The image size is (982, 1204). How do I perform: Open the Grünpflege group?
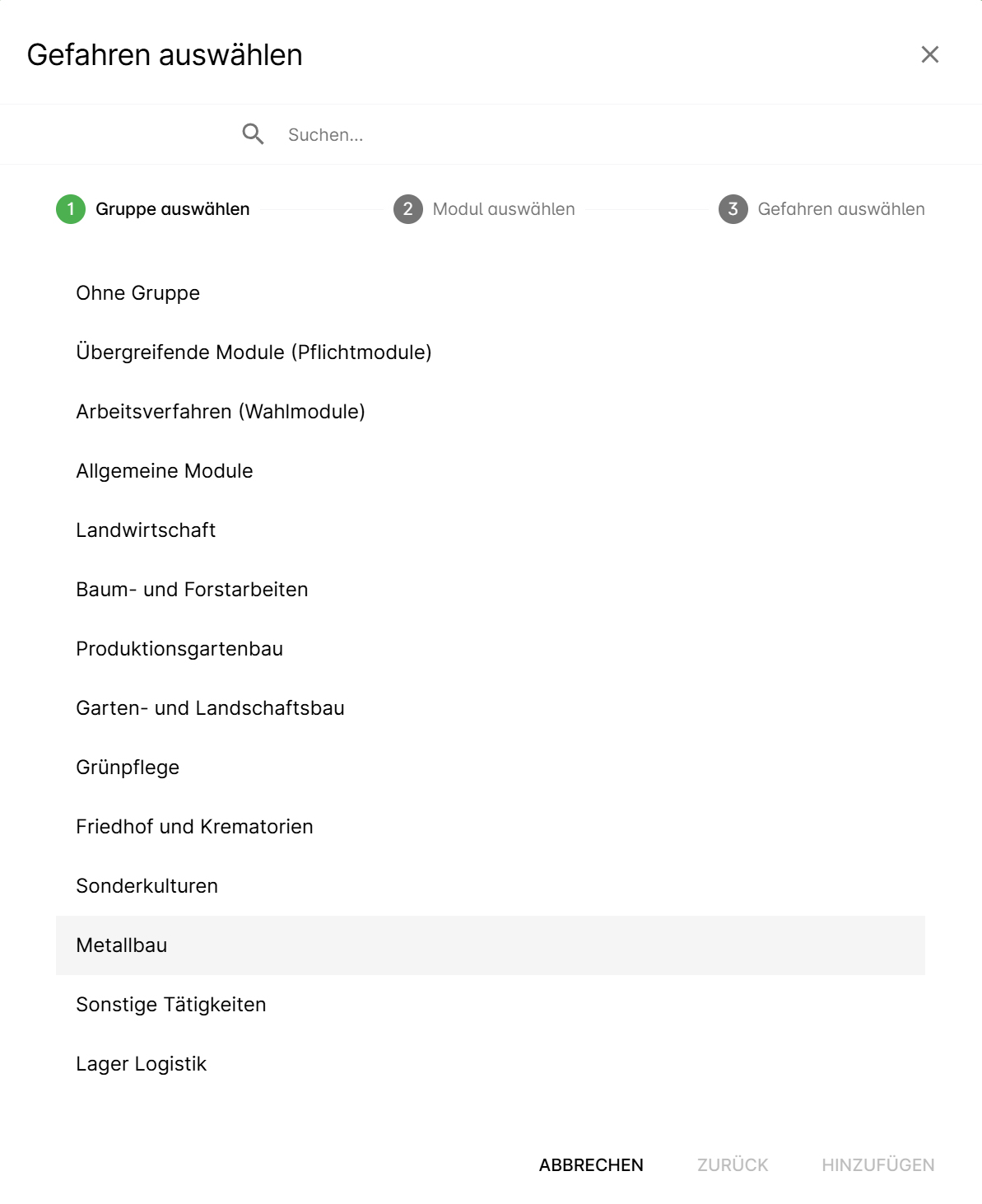coord(128,768)
